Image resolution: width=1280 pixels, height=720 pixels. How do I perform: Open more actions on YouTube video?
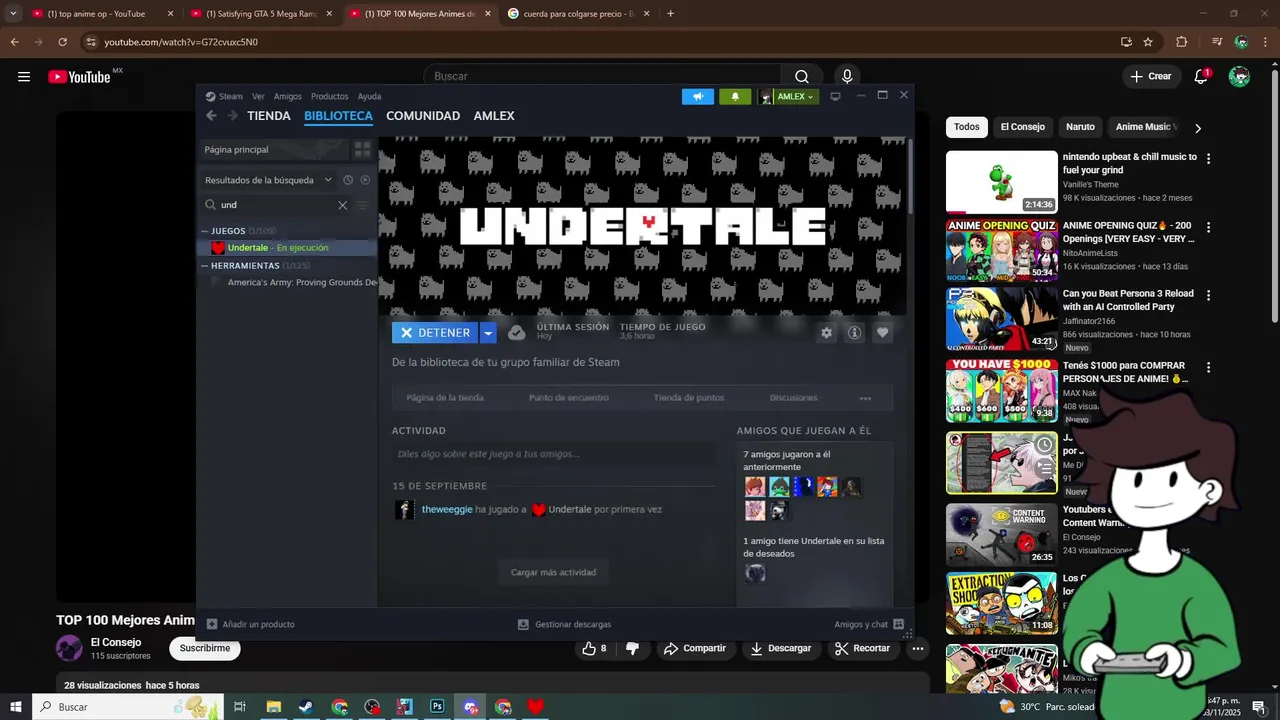coord(917,648)
